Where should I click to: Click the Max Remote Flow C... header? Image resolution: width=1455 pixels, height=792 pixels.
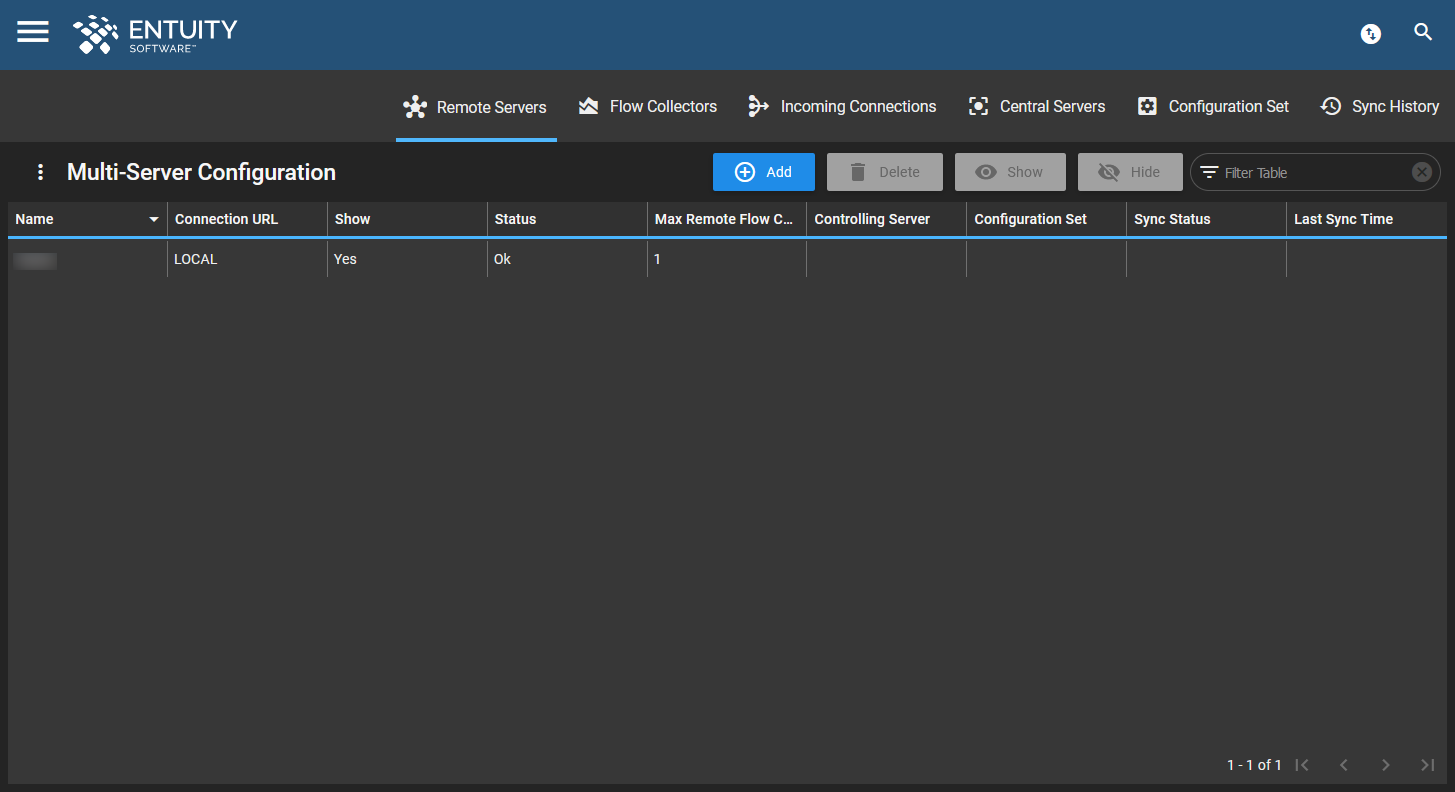tap(727, 219)
